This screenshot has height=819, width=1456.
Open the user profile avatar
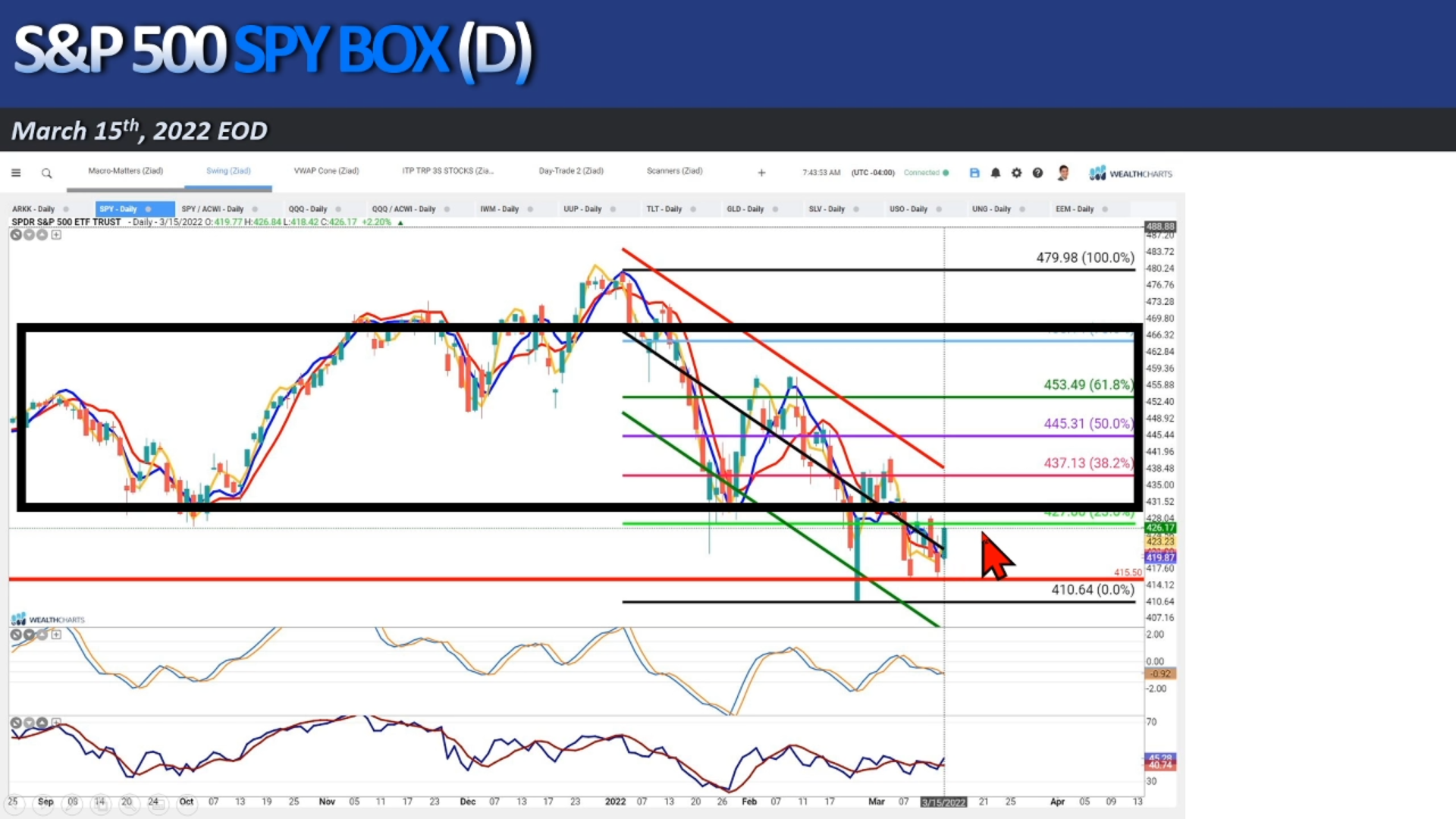pyautogui.click(x=1063, y=173)
